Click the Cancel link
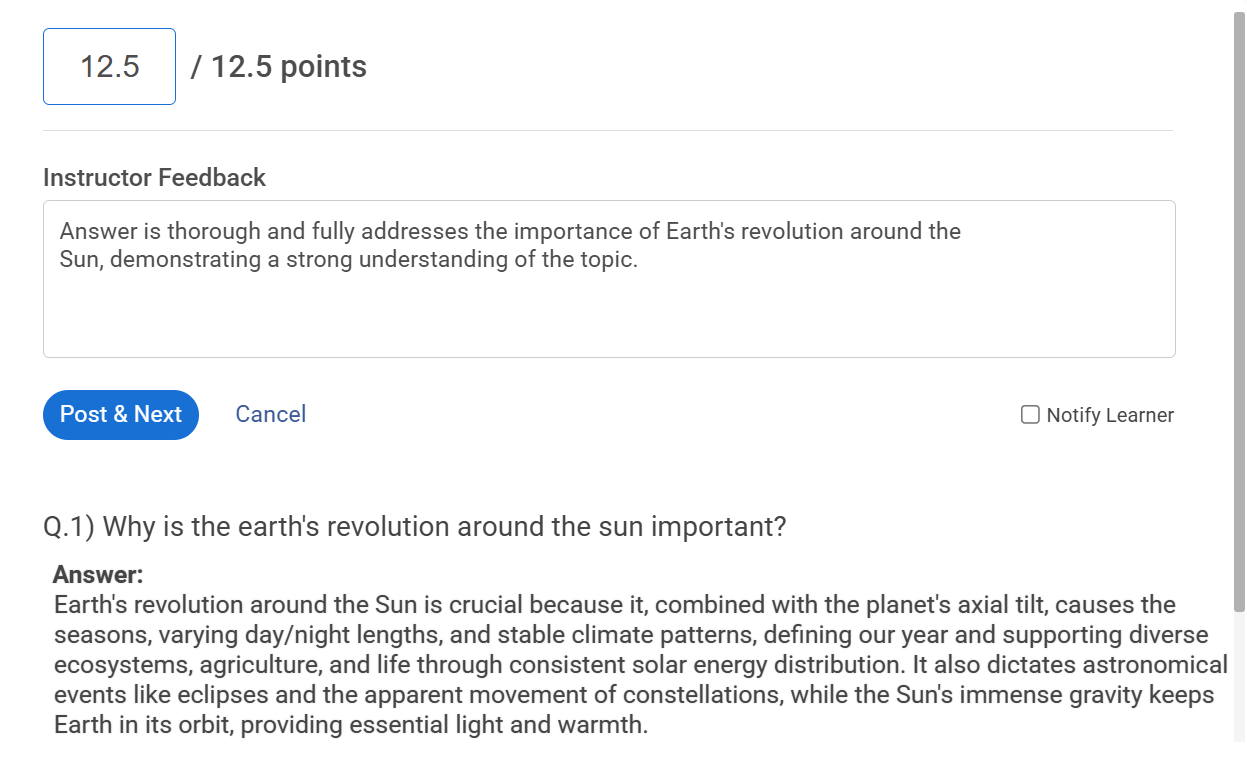Image resolution: width=1247 pixels, height=761 pixels. tap(270, 414)
